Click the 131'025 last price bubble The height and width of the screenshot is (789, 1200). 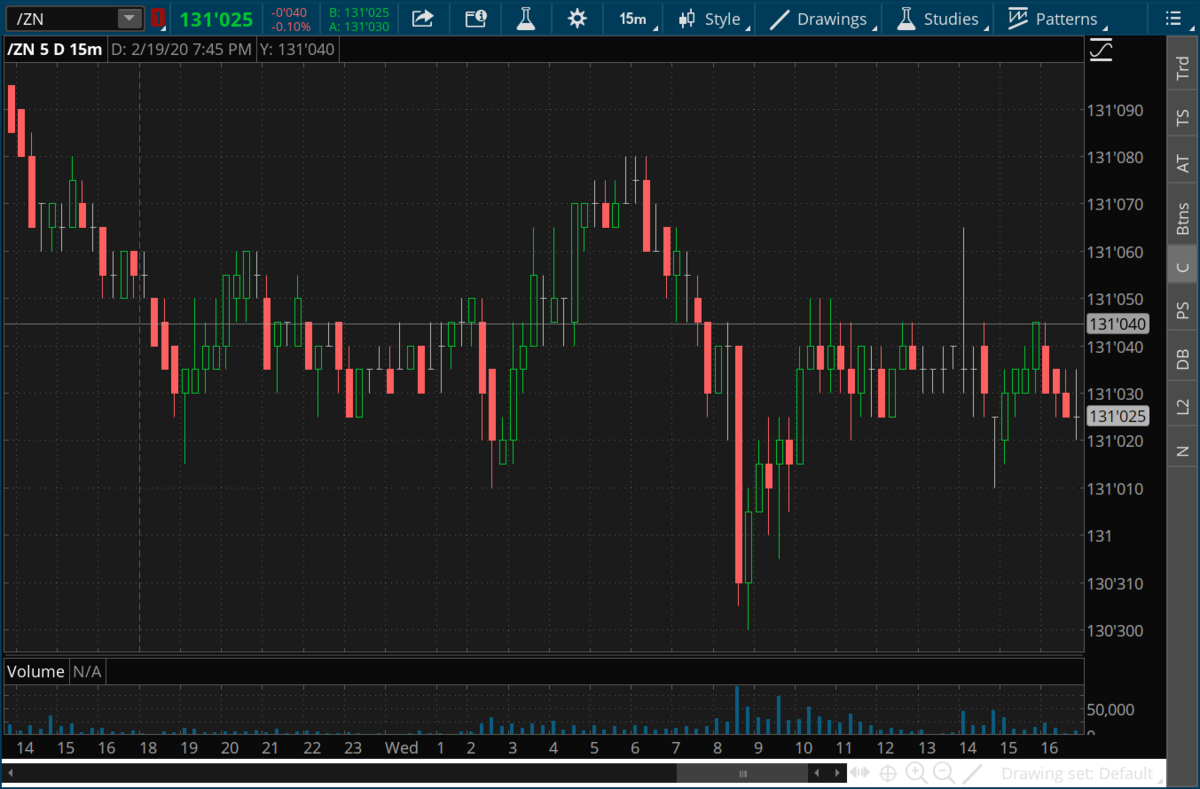pos(1117,416)
